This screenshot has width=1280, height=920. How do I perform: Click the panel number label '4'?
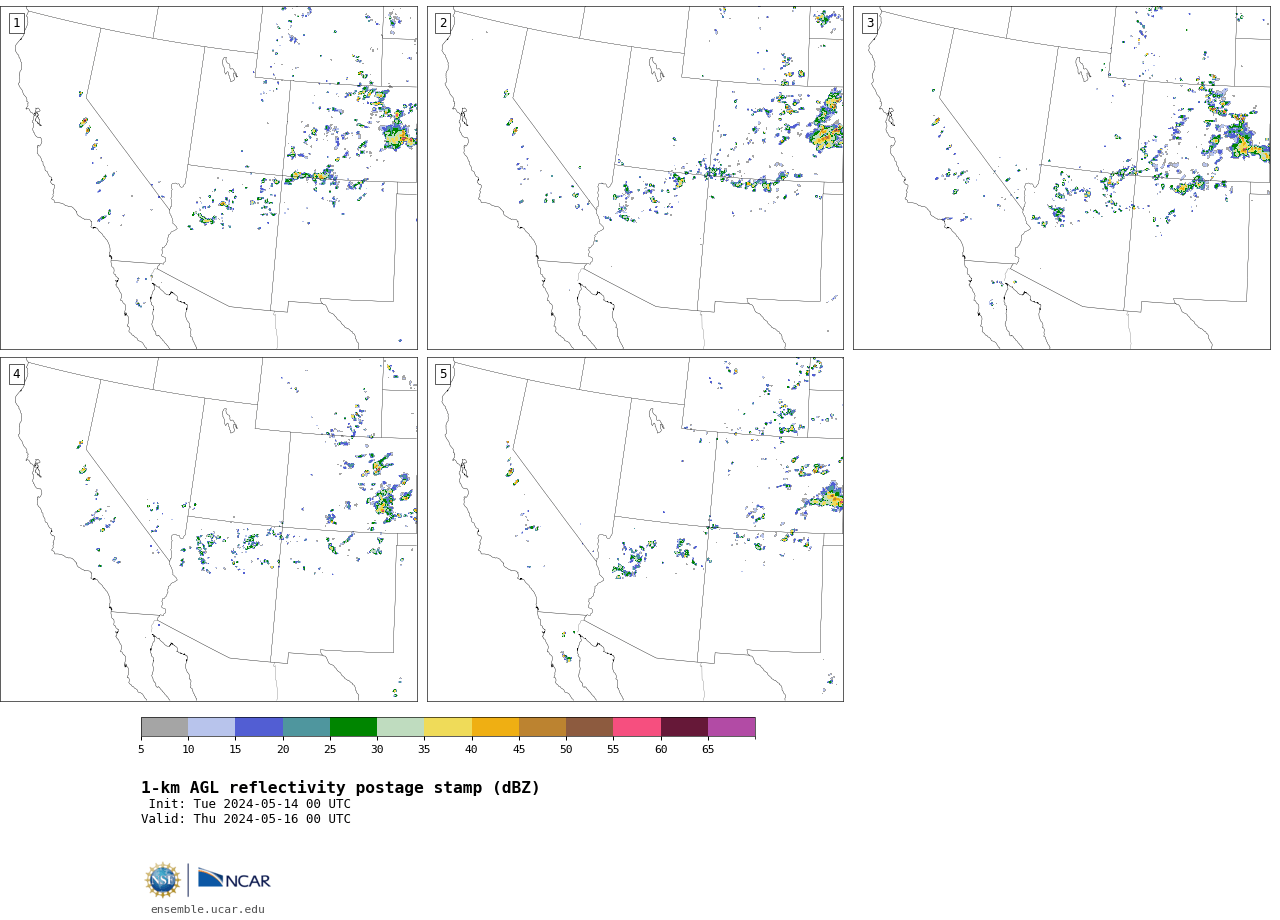point(17,374)
